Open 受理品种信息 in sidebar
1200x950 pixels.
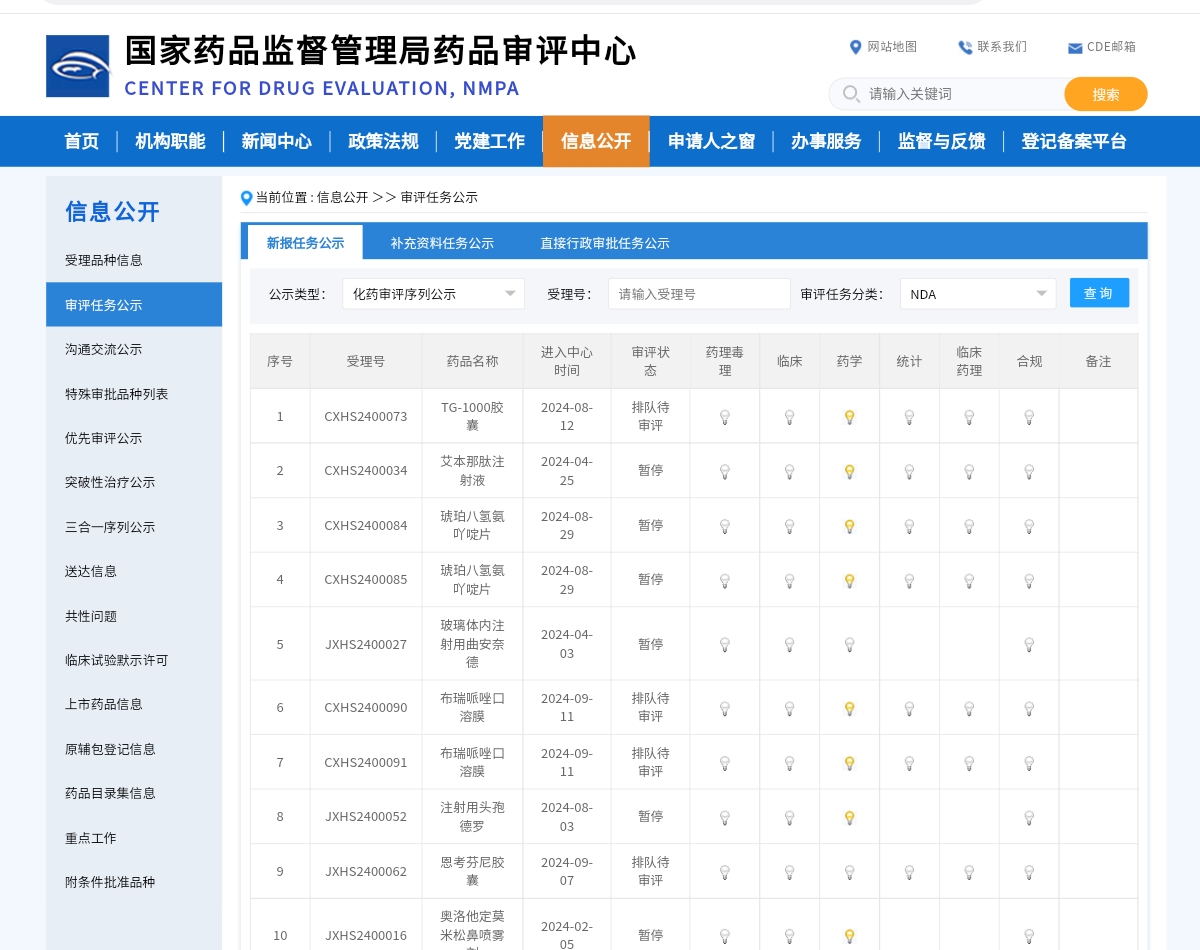pos(134,260)
